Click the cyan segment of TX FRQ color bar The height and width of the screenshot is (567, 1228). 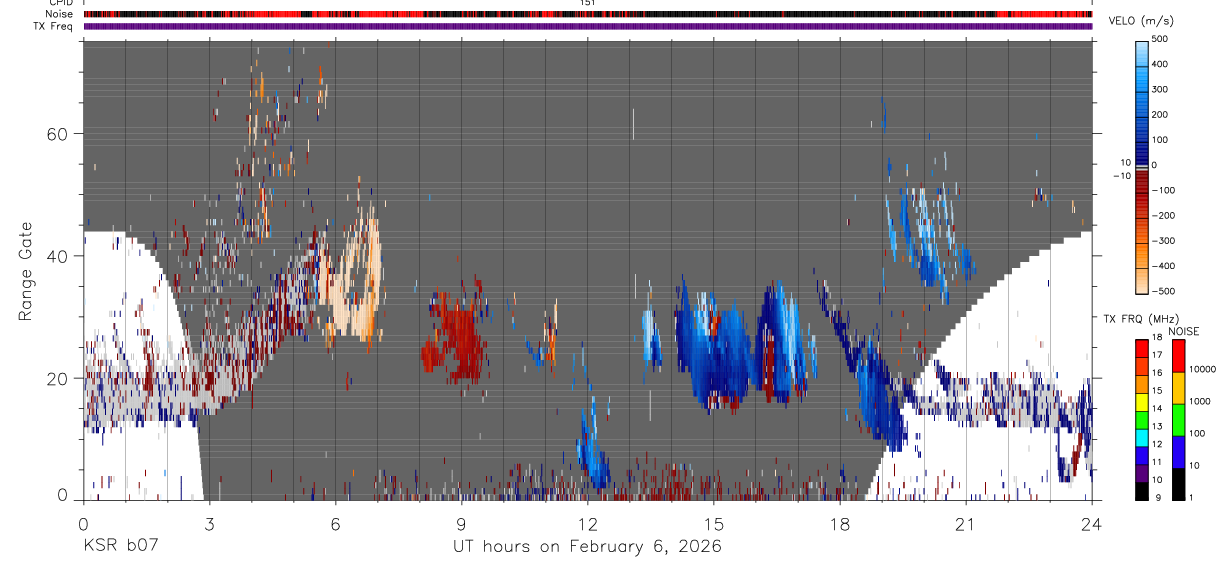point(1142,438)
